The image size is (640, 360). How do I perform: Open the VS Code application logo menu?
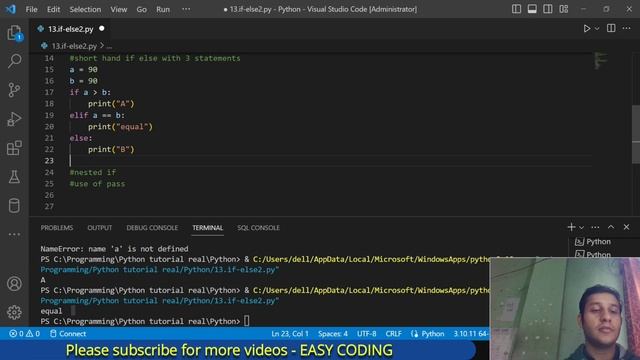coord(11,9)
